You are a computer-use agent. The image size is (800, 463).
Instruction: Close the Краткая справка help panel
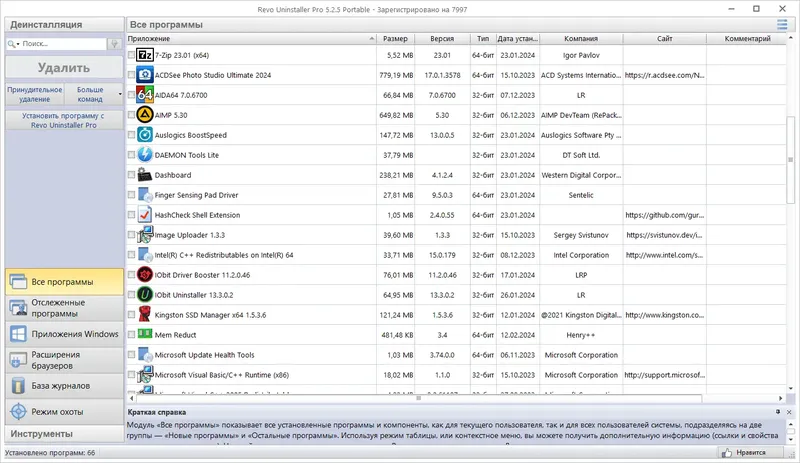(x=789, y=411)
